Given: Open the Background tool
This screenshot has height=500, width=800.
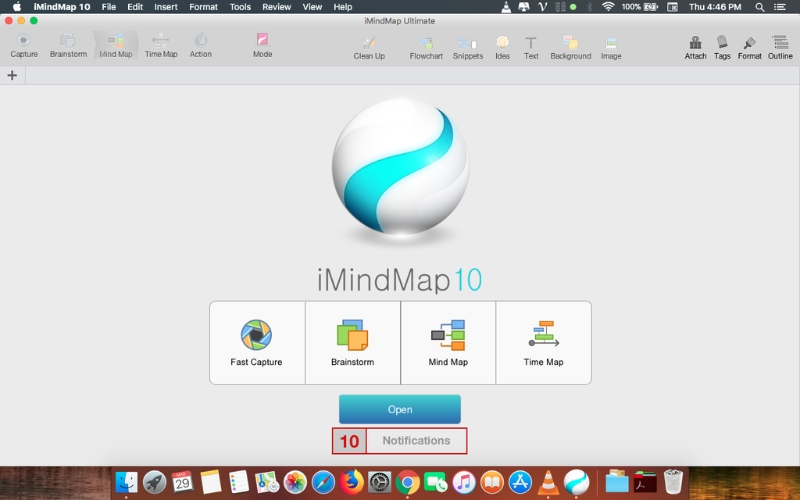Looking at the screenshot, I should [x=570, y=48].
